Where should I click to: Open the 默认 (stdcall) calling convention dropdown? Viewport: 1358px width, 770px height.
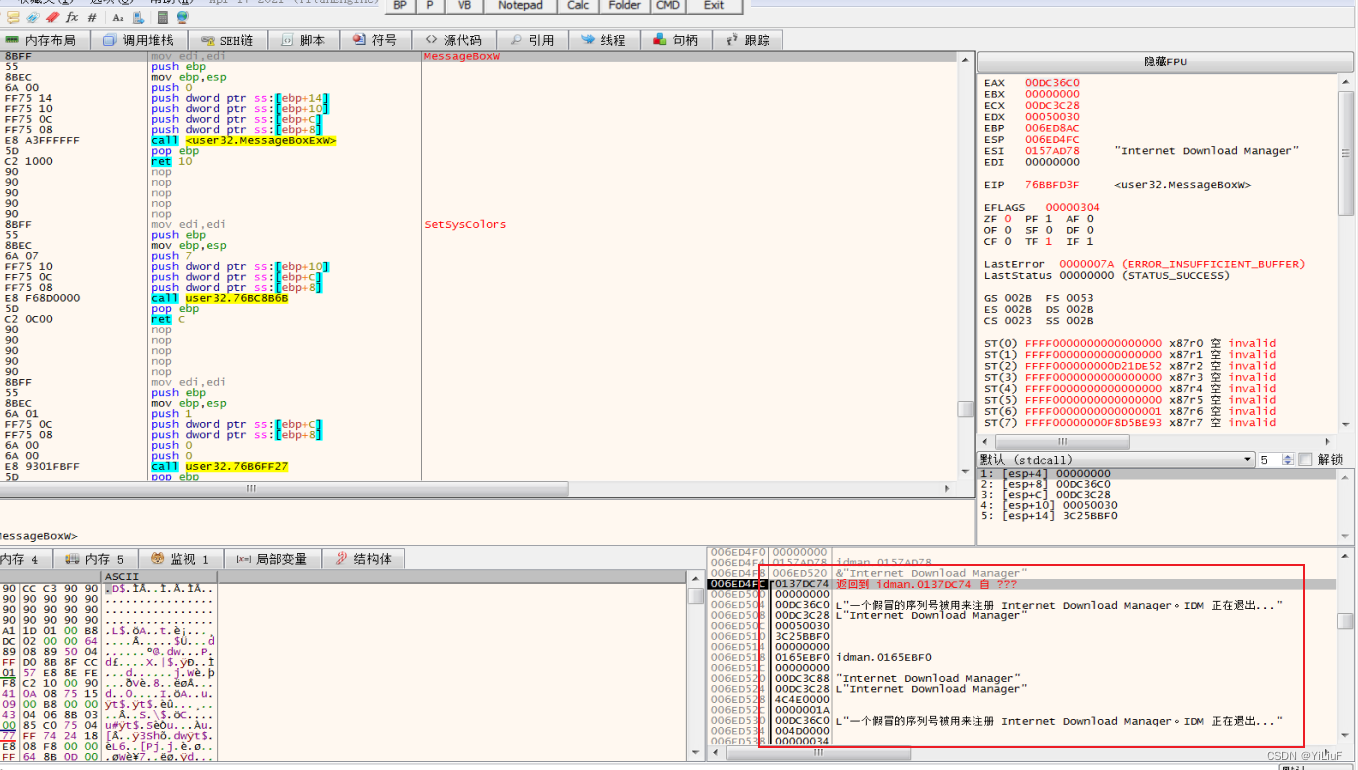click(1116, 459)
